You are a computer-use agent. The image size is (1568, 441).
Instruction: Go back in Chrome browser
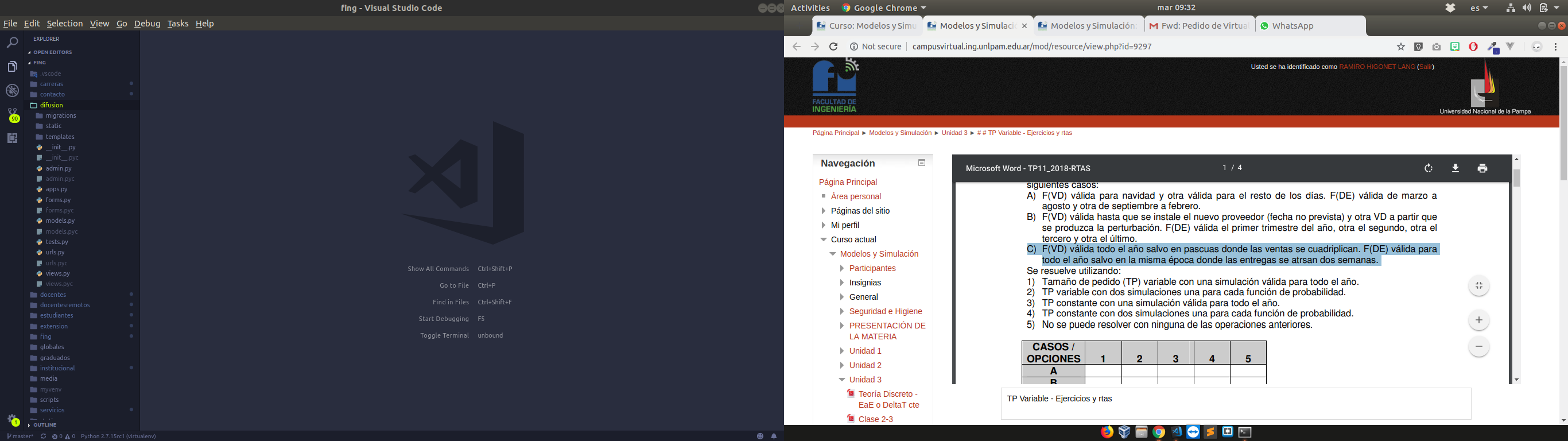point(796,47)
